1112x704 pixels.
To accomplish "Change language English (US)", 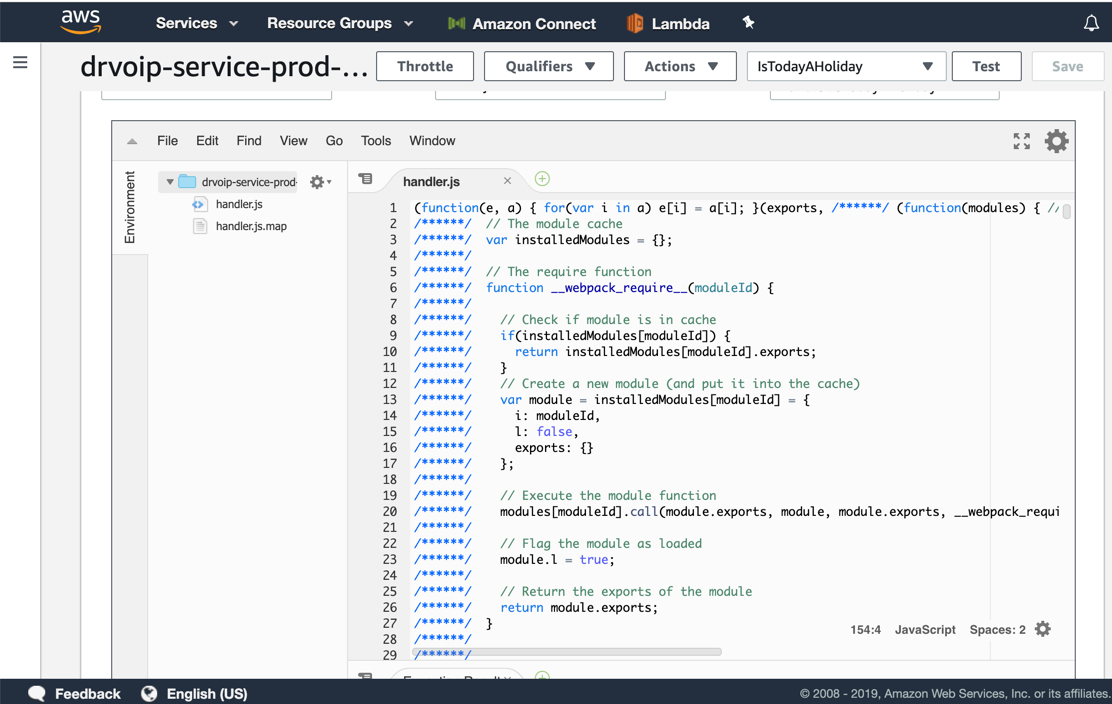I will click(206, 693).
